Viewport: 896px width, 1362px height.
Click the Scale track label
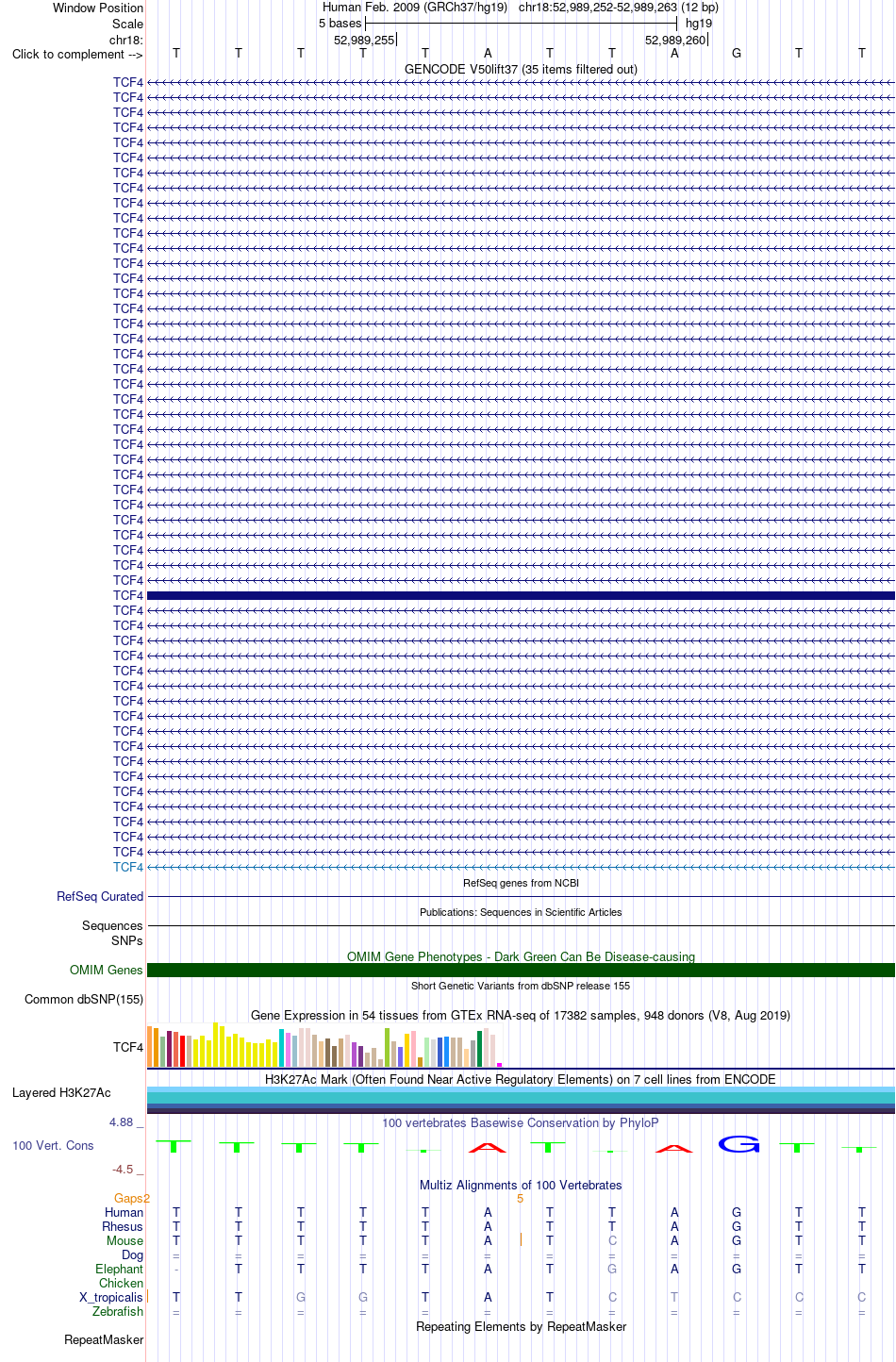click(x=127, y=24)
